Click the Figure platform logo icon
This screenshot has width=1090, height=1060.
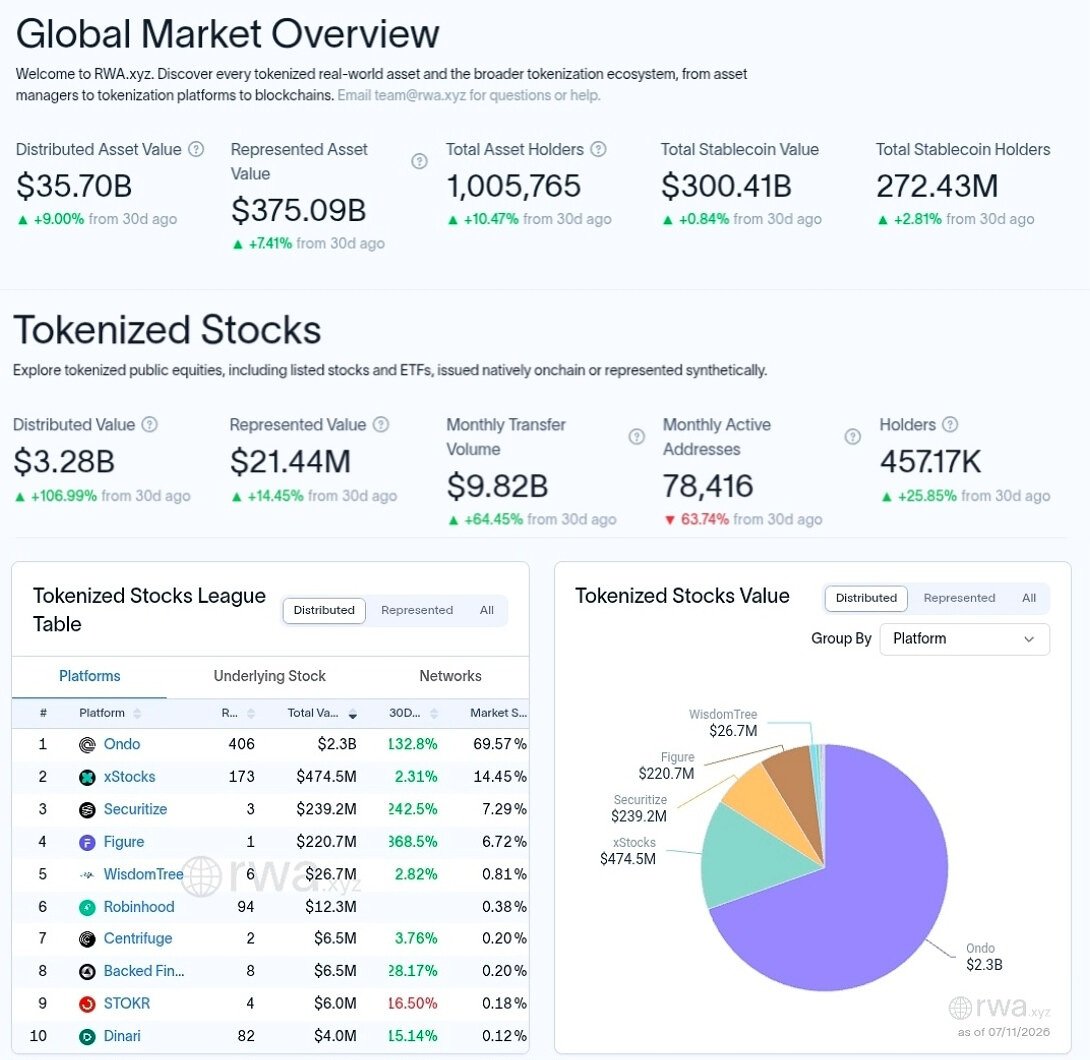87,842
